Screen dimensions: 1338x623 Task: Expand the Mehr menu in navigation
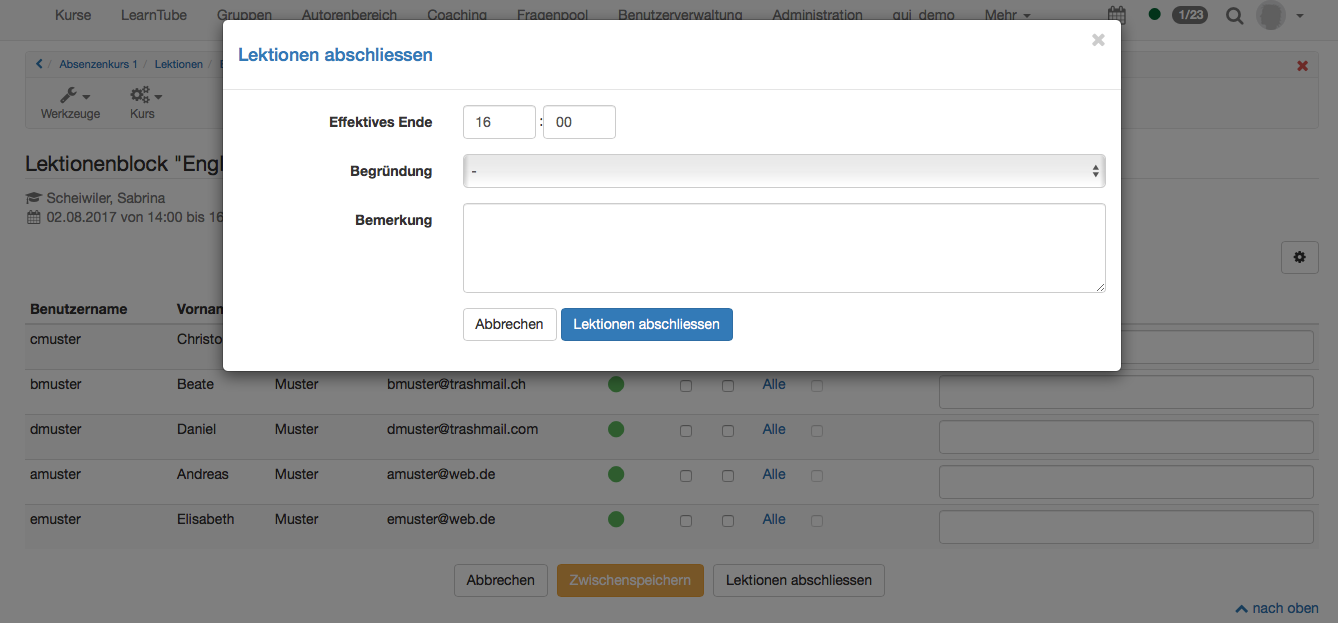pos(1006,15)
